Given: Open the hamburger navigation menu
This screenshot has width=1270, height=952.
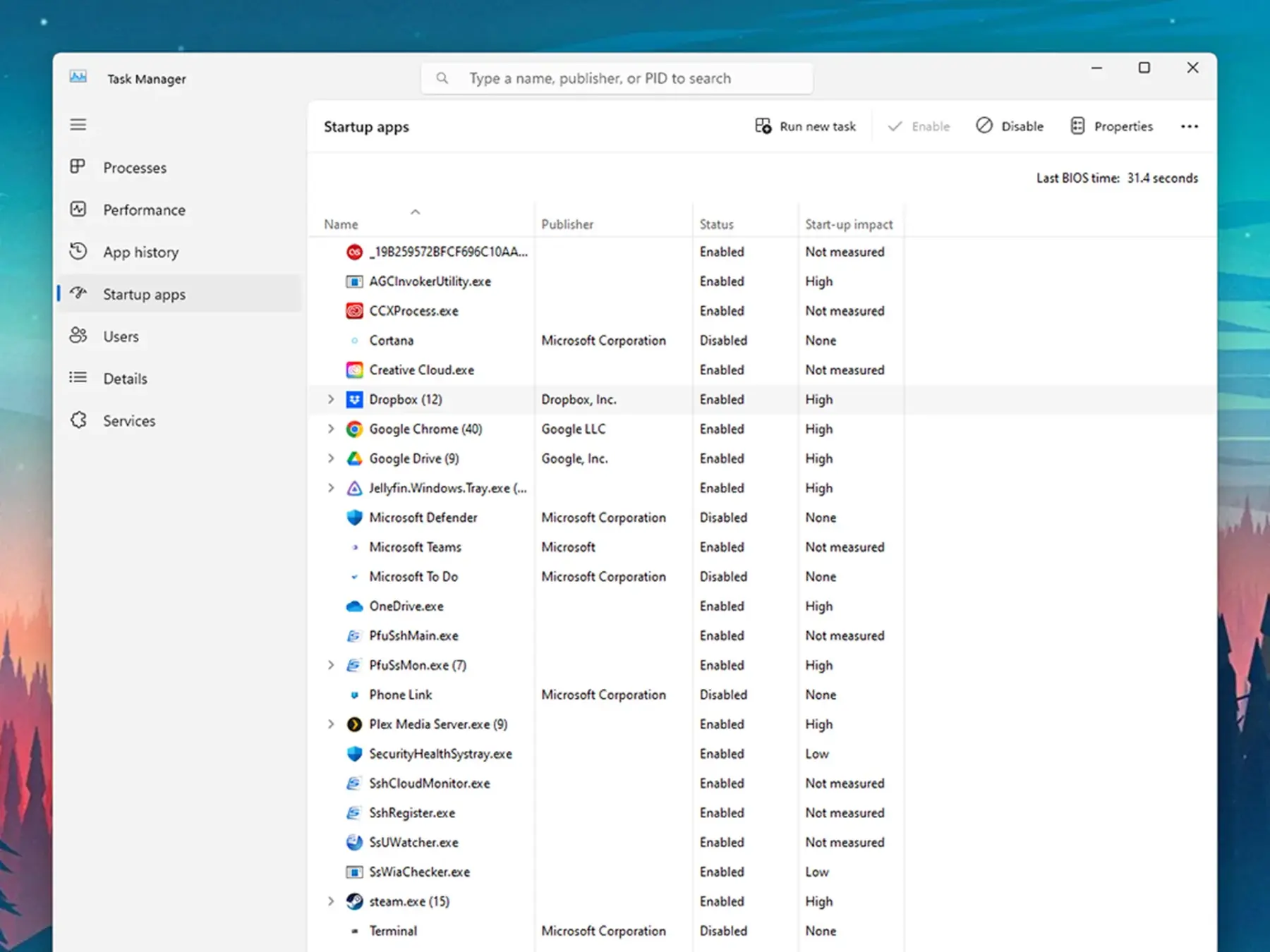Looking at the screenshot, I should pos(78,125).
